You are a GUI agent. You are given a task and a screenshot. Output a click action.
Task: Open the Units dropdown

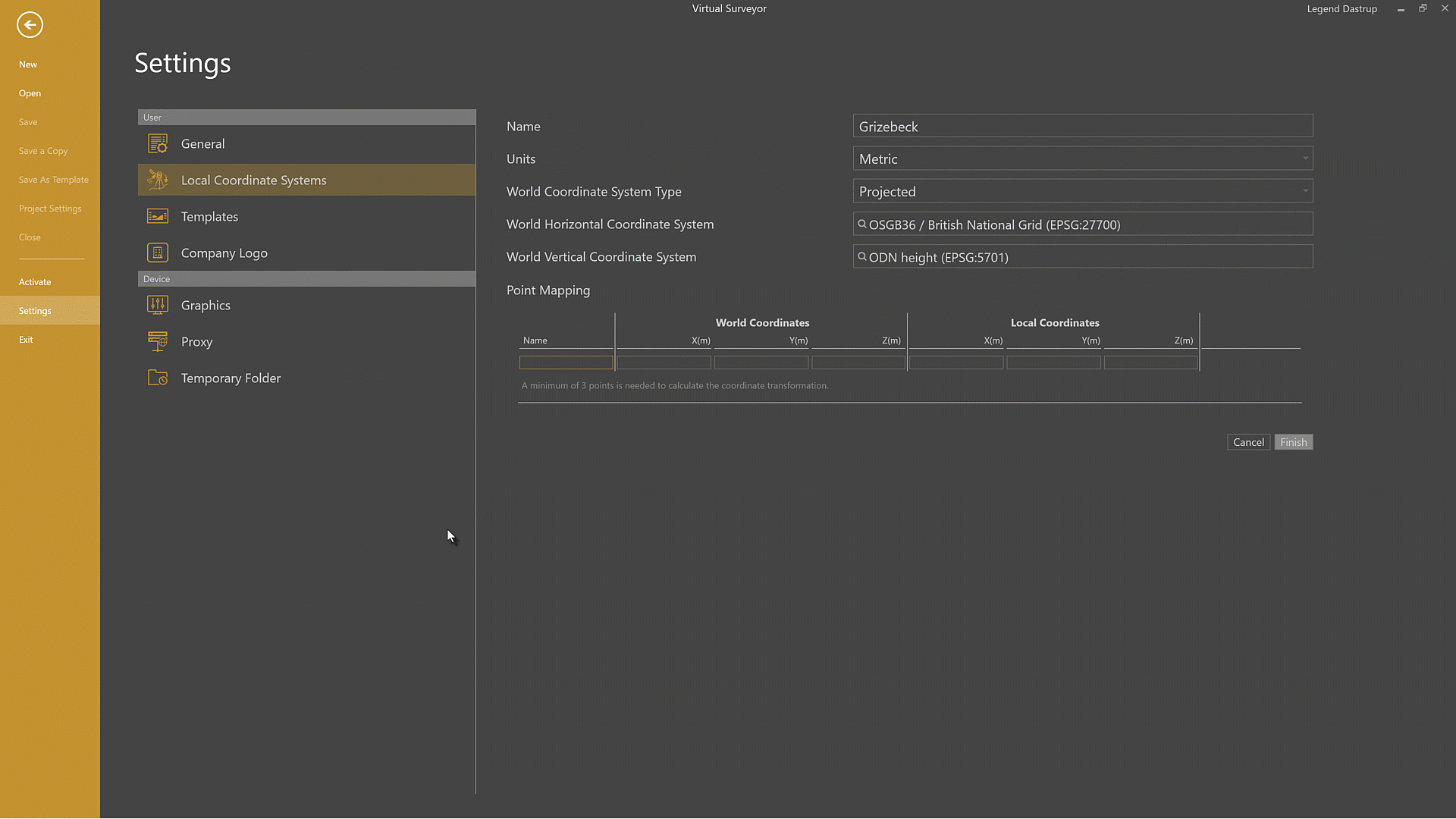click(1304, 158)
